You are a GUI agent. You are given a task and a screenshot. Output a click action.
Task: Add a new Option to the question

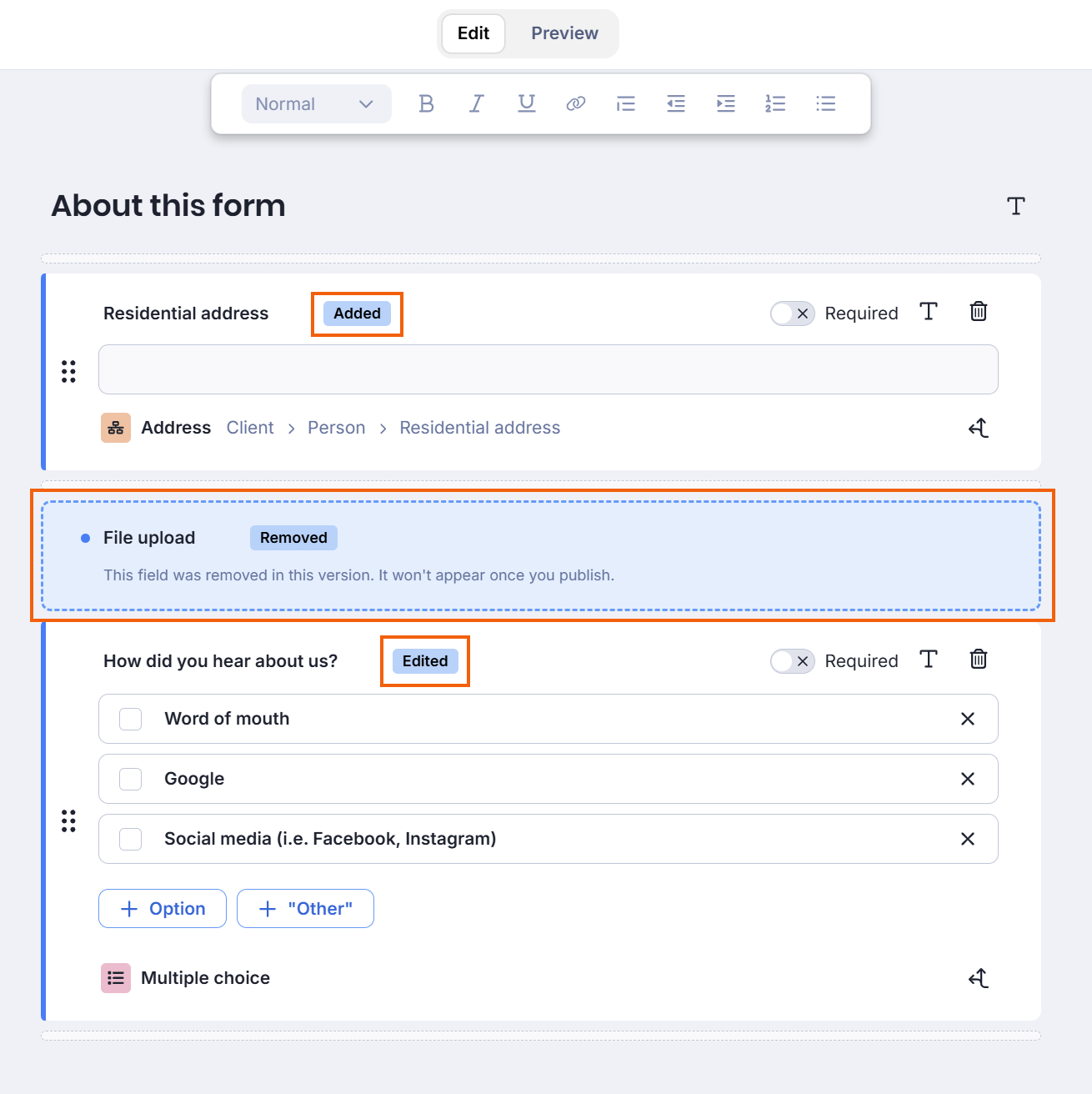pos(163,908)
